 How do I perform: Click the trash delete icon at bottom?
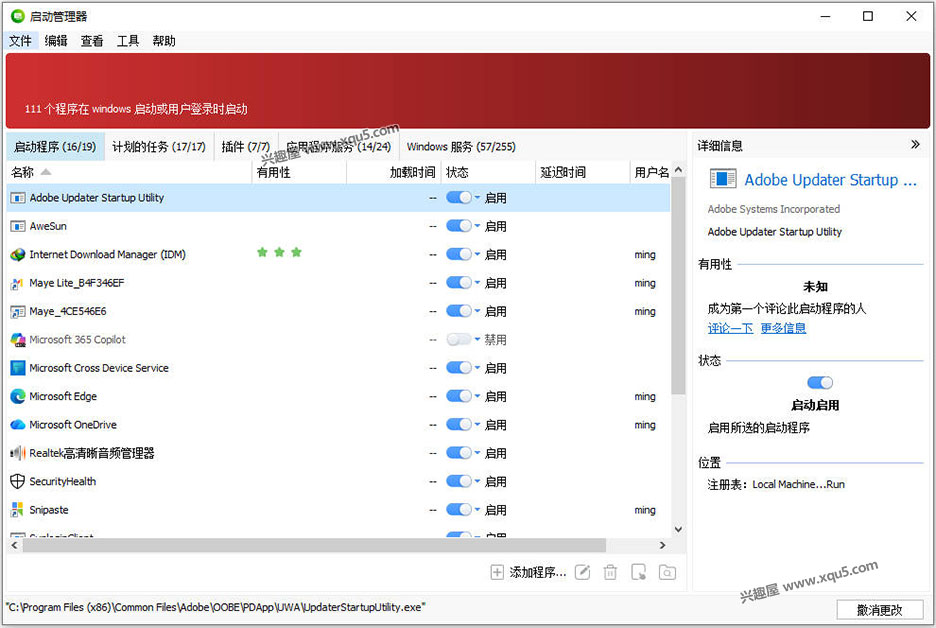pyautogui.click(x=611, y=572)
